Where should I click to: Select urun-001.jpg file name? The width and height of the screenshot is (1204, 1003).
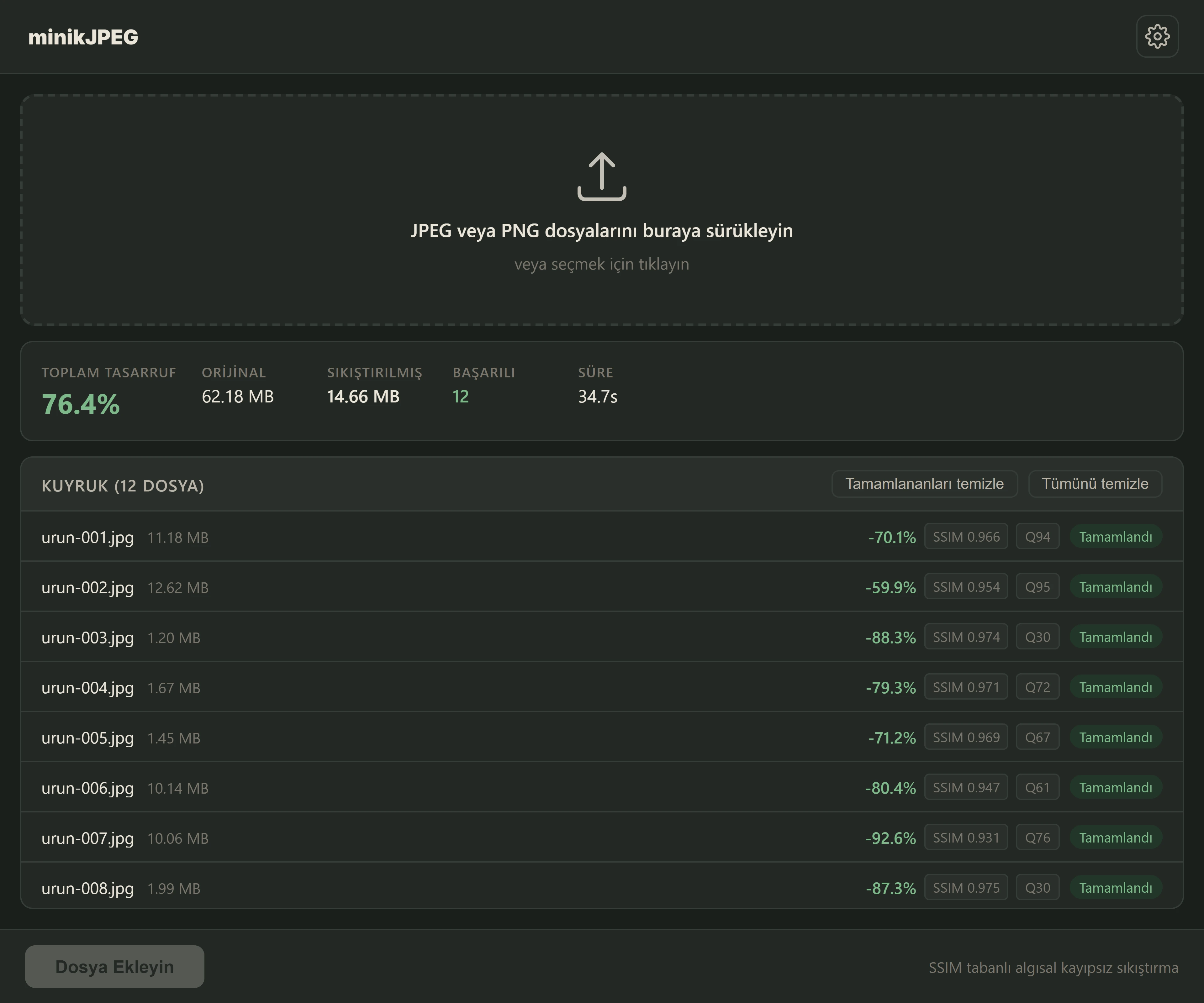pos(87,537)
